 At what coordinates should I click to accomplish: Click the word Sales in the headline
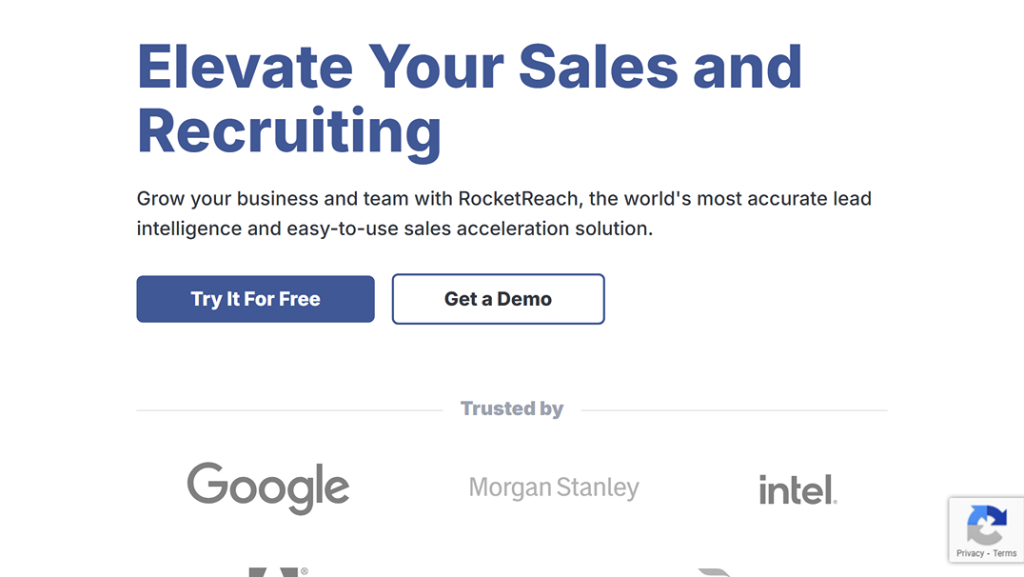(x=598, y=67)
